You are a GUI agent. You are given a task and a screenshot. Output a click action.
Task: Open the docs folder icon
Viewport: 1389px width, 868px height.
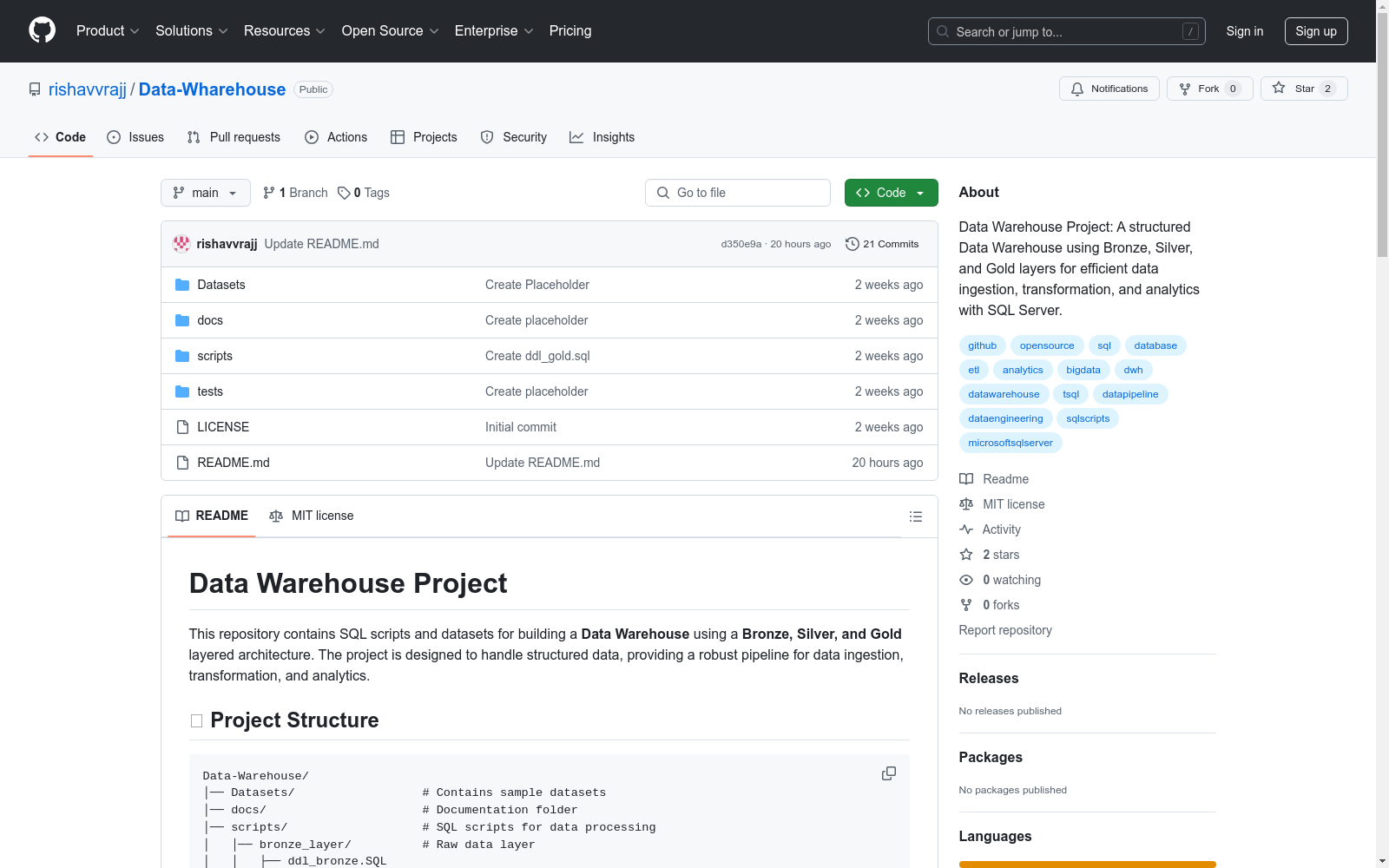[182, 320]
